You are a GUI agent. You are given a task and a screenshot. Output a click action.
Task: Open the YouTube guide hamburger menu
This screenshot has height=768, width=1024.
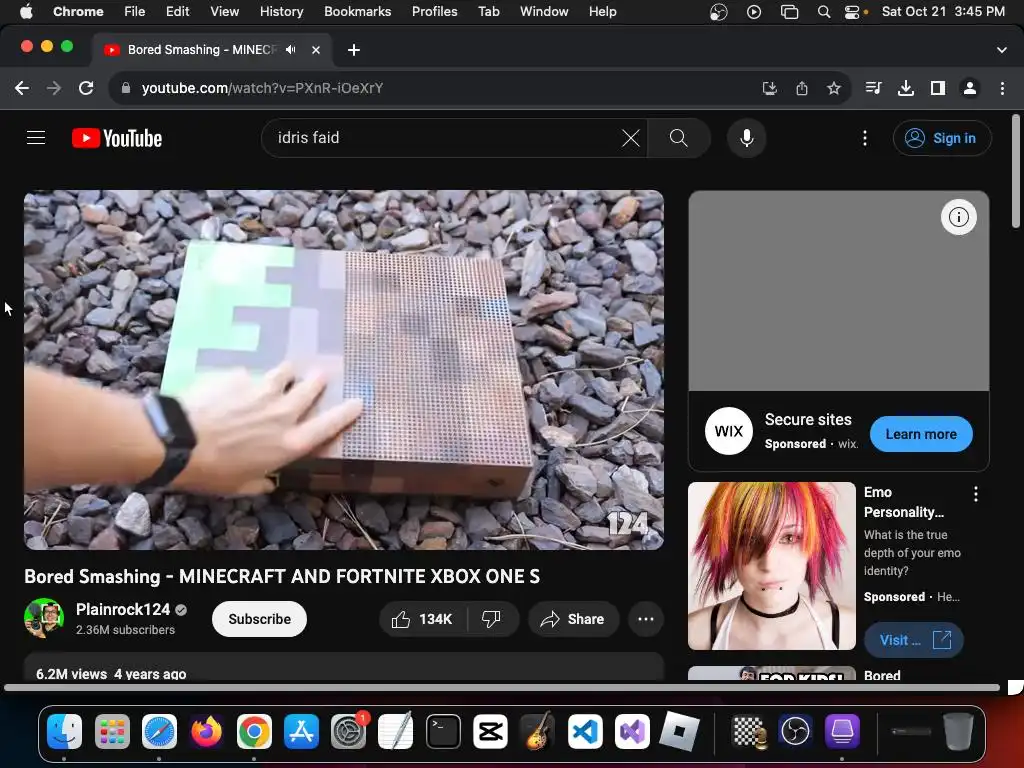click(36, 138)
